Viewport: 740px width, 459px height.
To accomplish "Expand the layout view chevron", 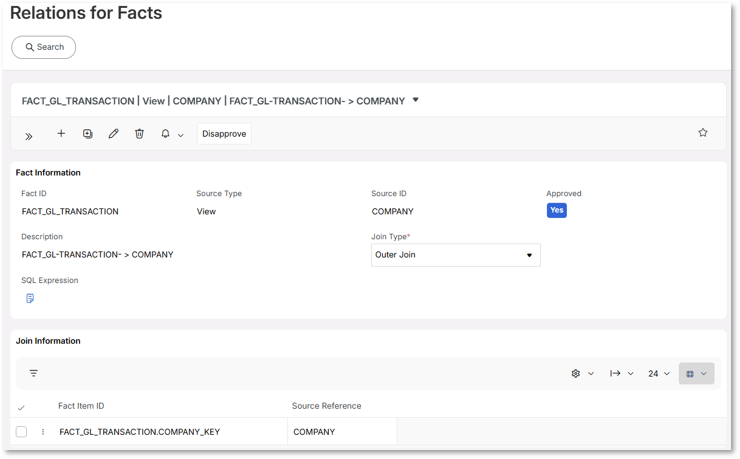I will pos(704,374).
